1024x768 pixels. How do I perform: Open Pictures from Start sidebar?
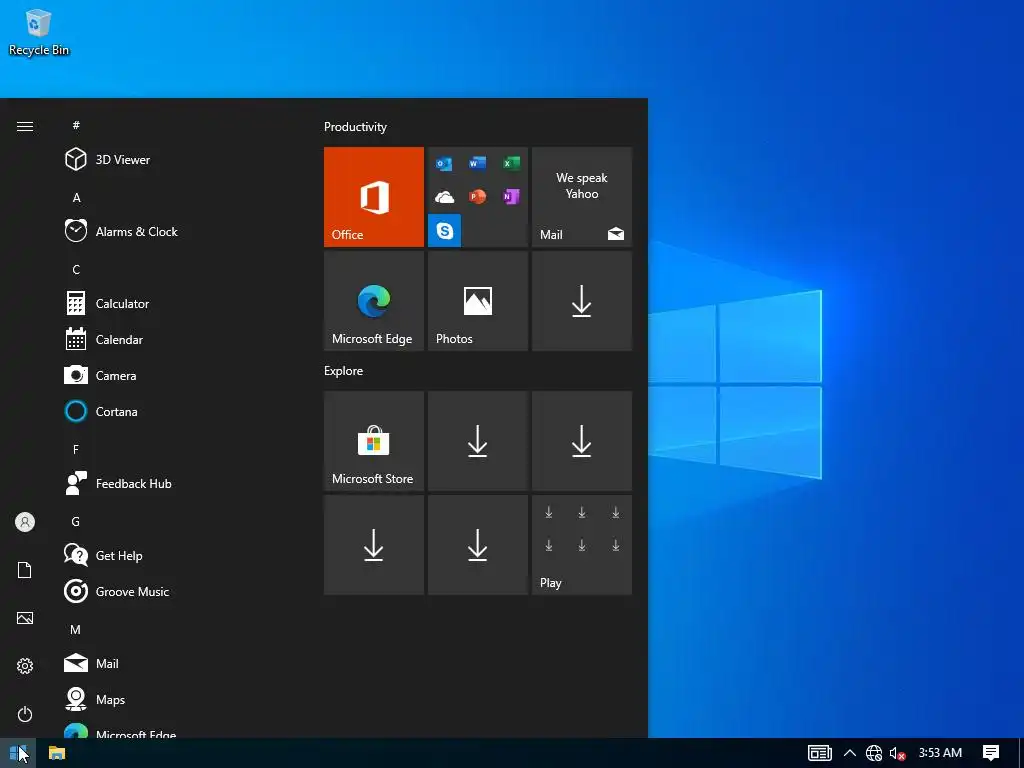tap(25, 618)
